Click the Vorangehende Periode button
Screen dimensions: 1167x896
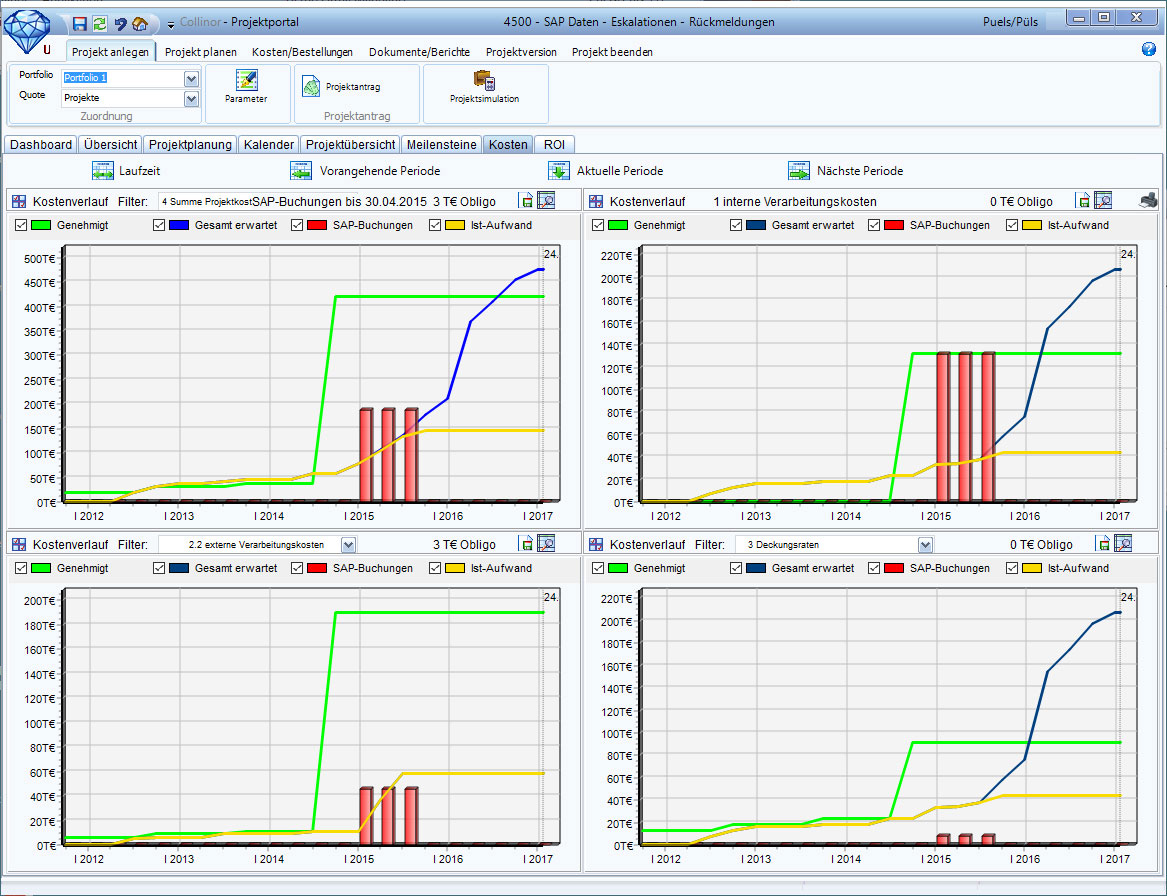pyautogui.click(x=365, y=171)
